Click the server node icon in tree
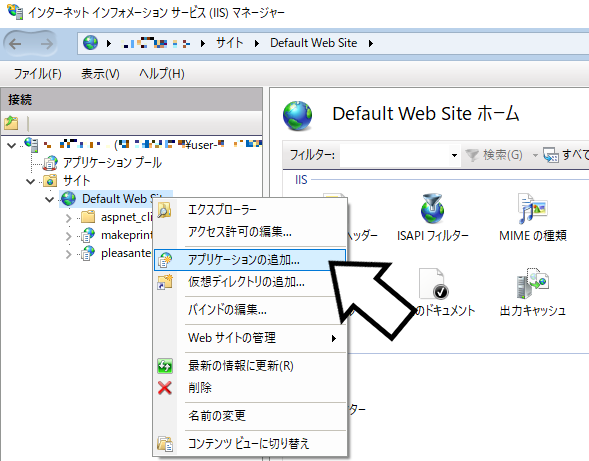Image resolution: width=589 pixels, height=461 pixels. tap(31, 144)
